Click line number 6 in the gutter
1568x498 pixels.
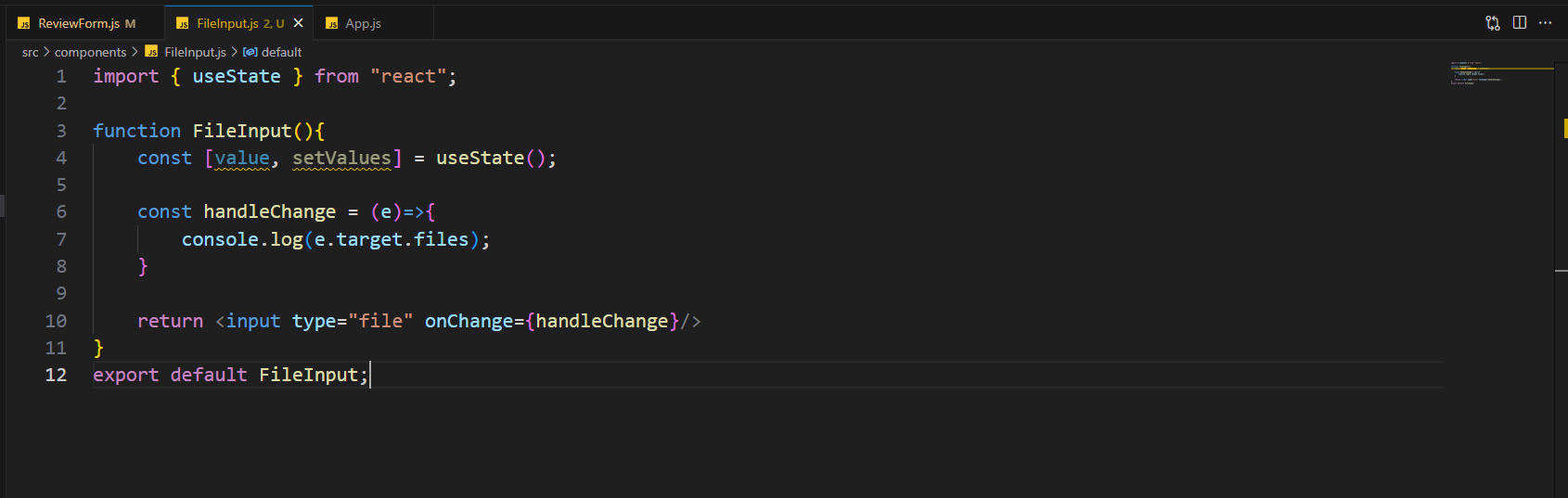(x=61, y=211)
